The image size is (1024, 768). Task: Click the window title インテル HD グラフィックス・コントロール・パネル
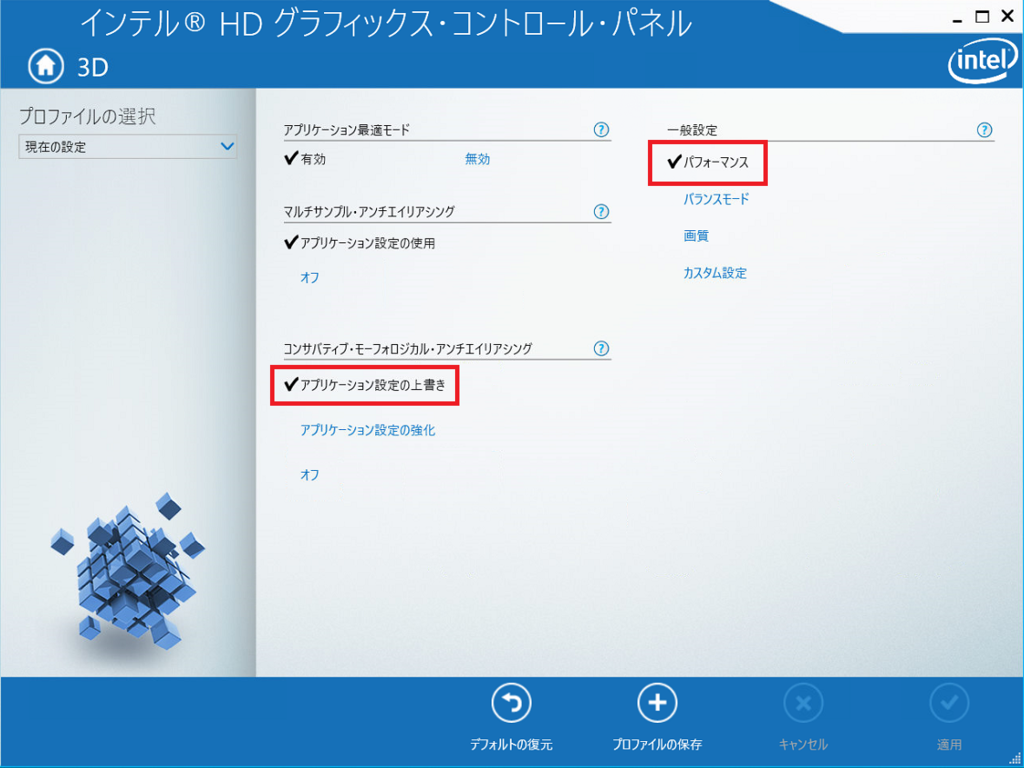point(385,24)
